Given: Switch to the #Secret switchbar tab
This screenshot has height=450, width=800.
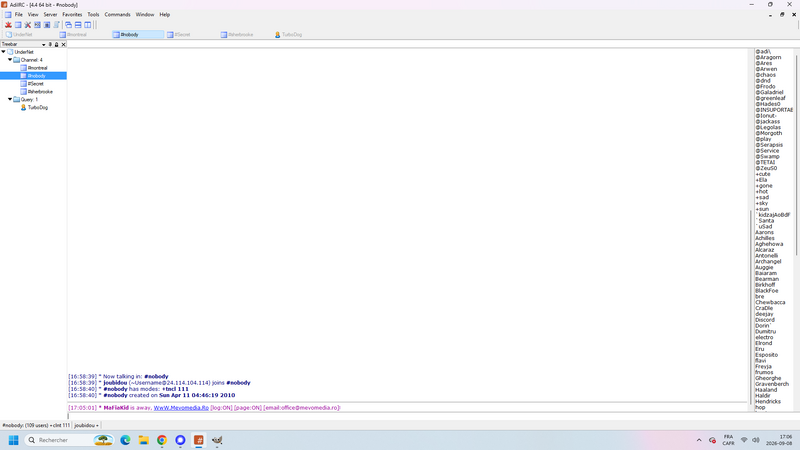Looking at the screenshot, I should (x=192, y=35).
